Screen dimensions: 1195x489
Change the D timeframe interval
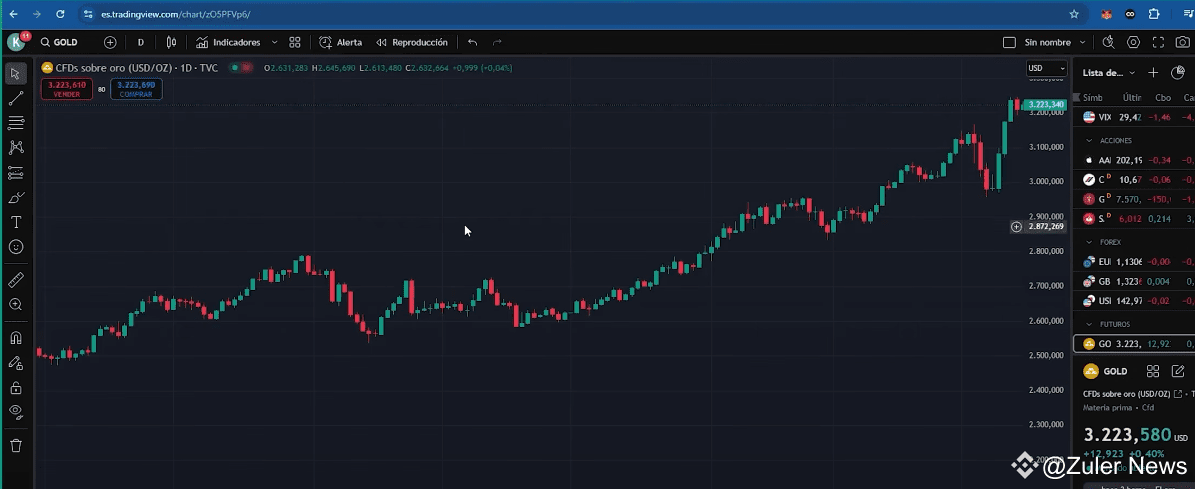tap(140, 43)
